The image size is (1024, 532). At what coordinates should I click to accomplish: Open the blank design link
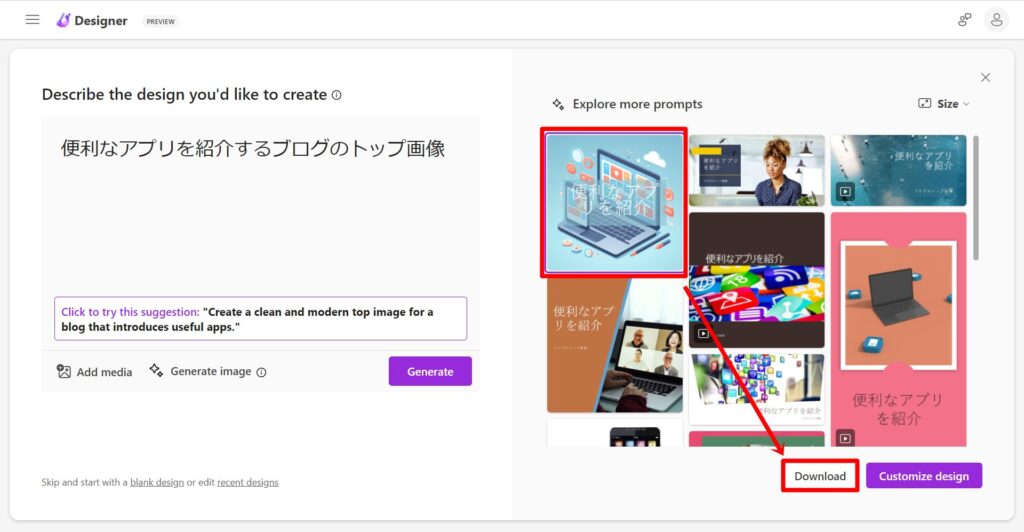coord(157,482)
